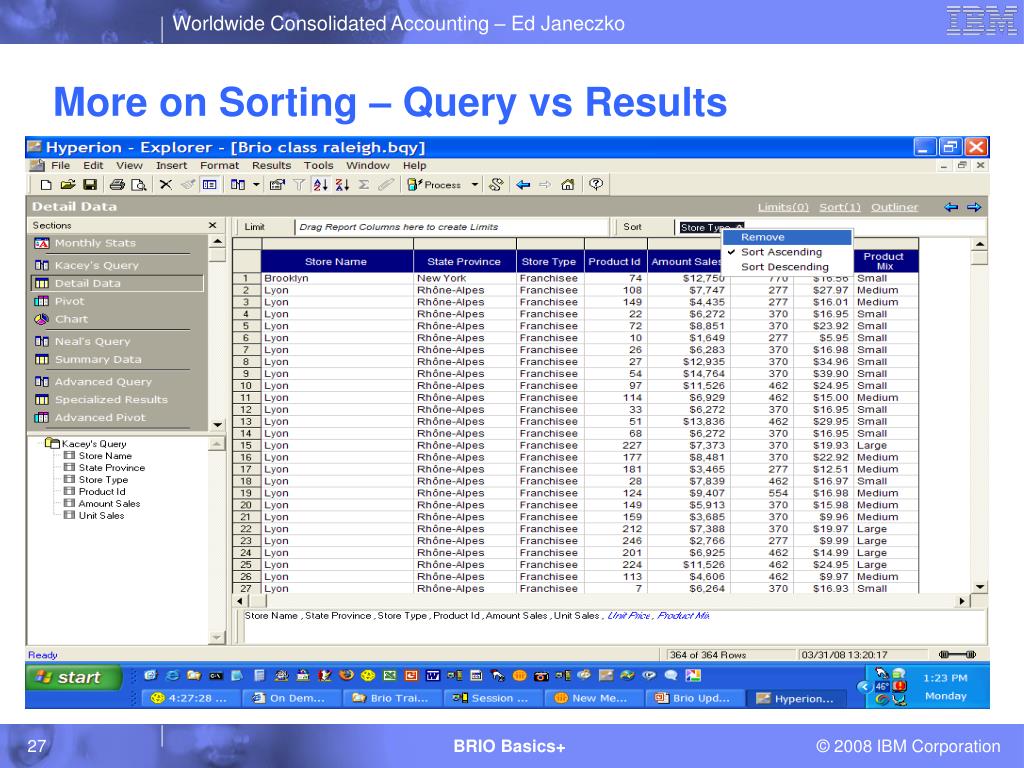The width and height of the screenshot is (1024, 768).
Task: Select Store Name in the elements tree
Action: pyautogui.click(x=104, y=456)
